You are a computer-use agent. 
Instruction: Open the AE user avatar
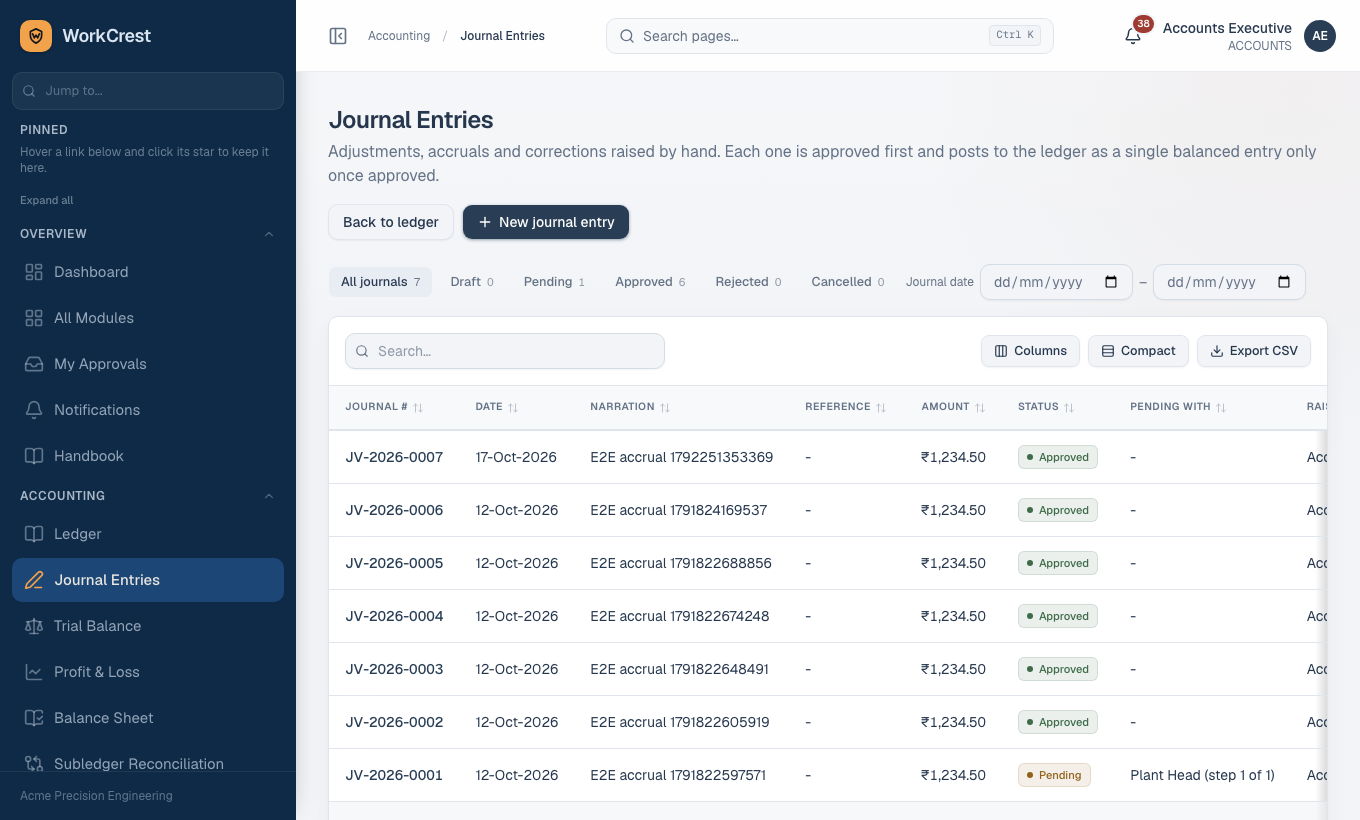(x=1320, y=36)
